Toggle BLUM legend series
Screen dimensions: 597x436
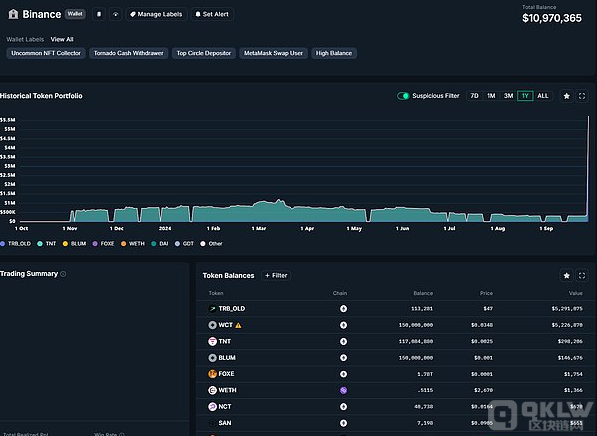pos(74,244)
